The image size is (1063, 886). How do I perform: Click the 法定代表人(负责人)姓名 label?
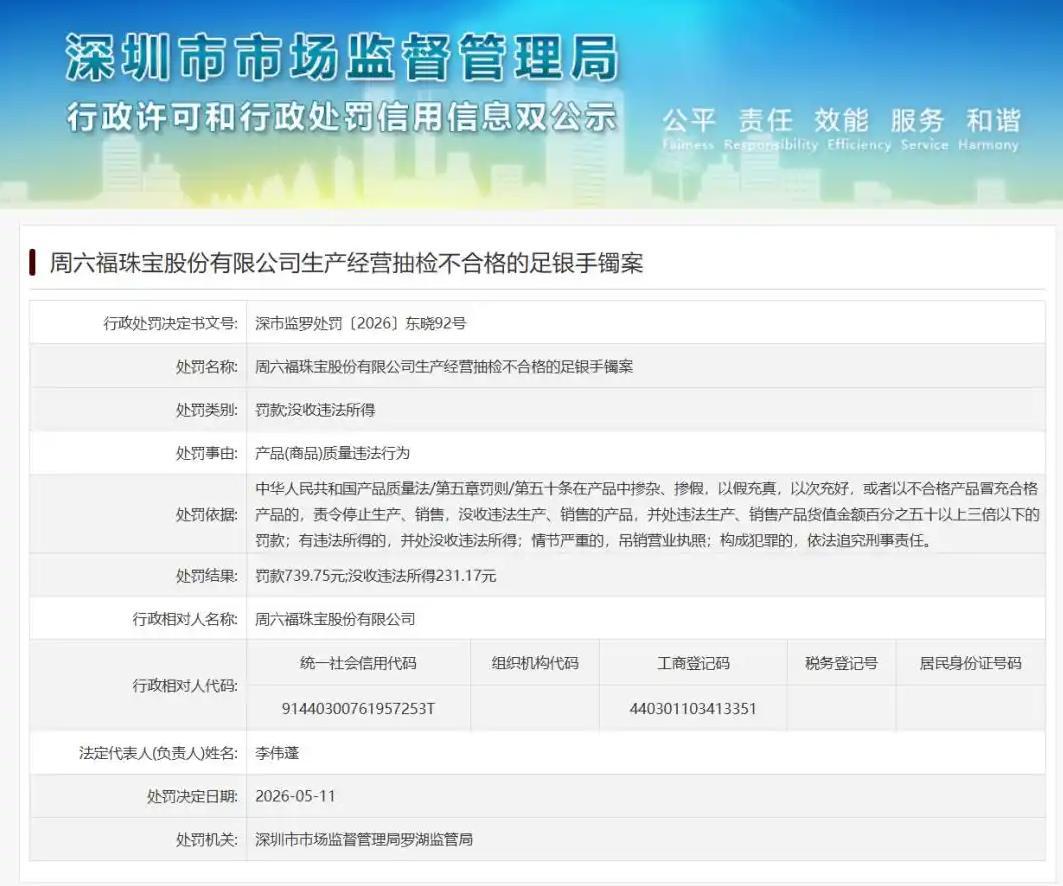pyautogui.click(x=159, y=753)
